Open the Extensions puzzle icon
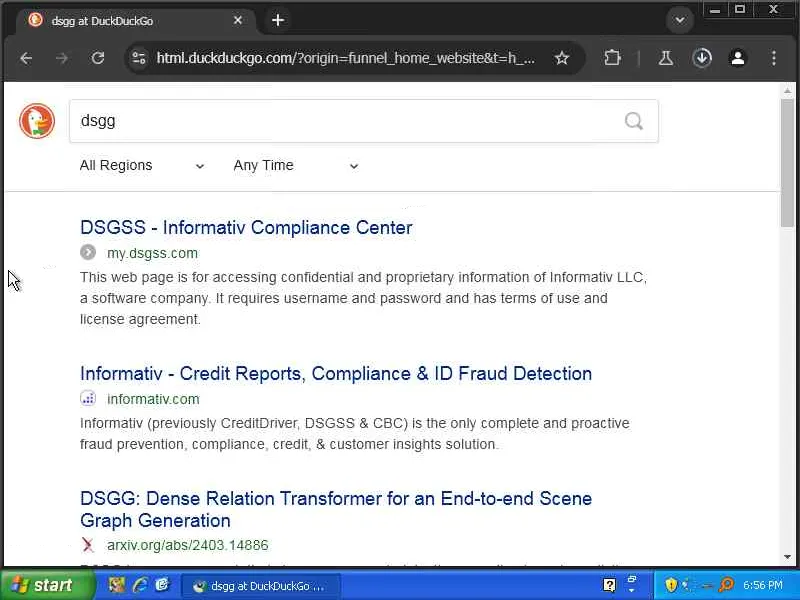This screenshot has height=600, width=800. [612, 58]
